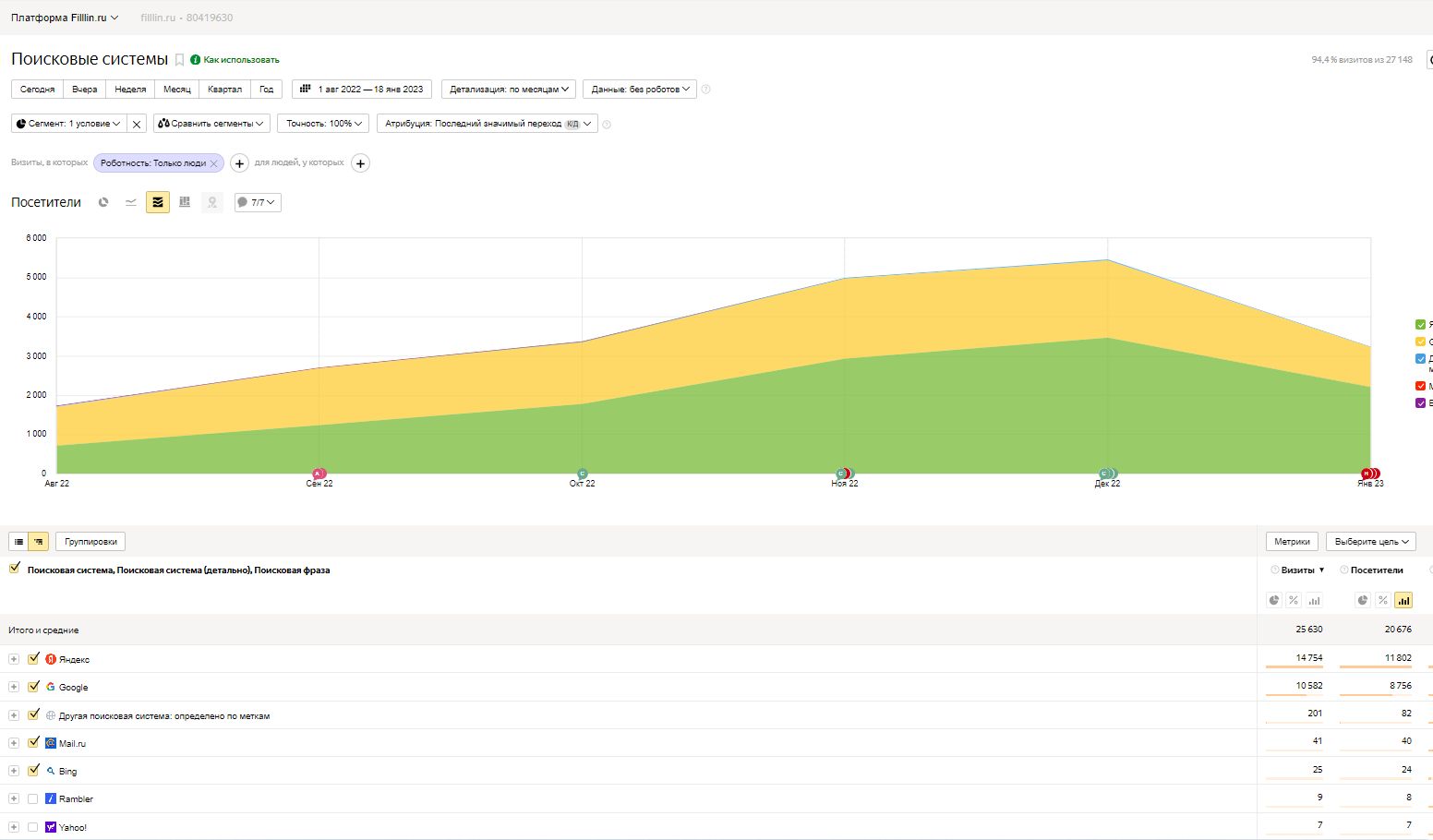This screenshot has width=1433, height=840.
Task: Open the Выберите цель dropdown
Action: pyautogui.click(x=1371, y=542)
